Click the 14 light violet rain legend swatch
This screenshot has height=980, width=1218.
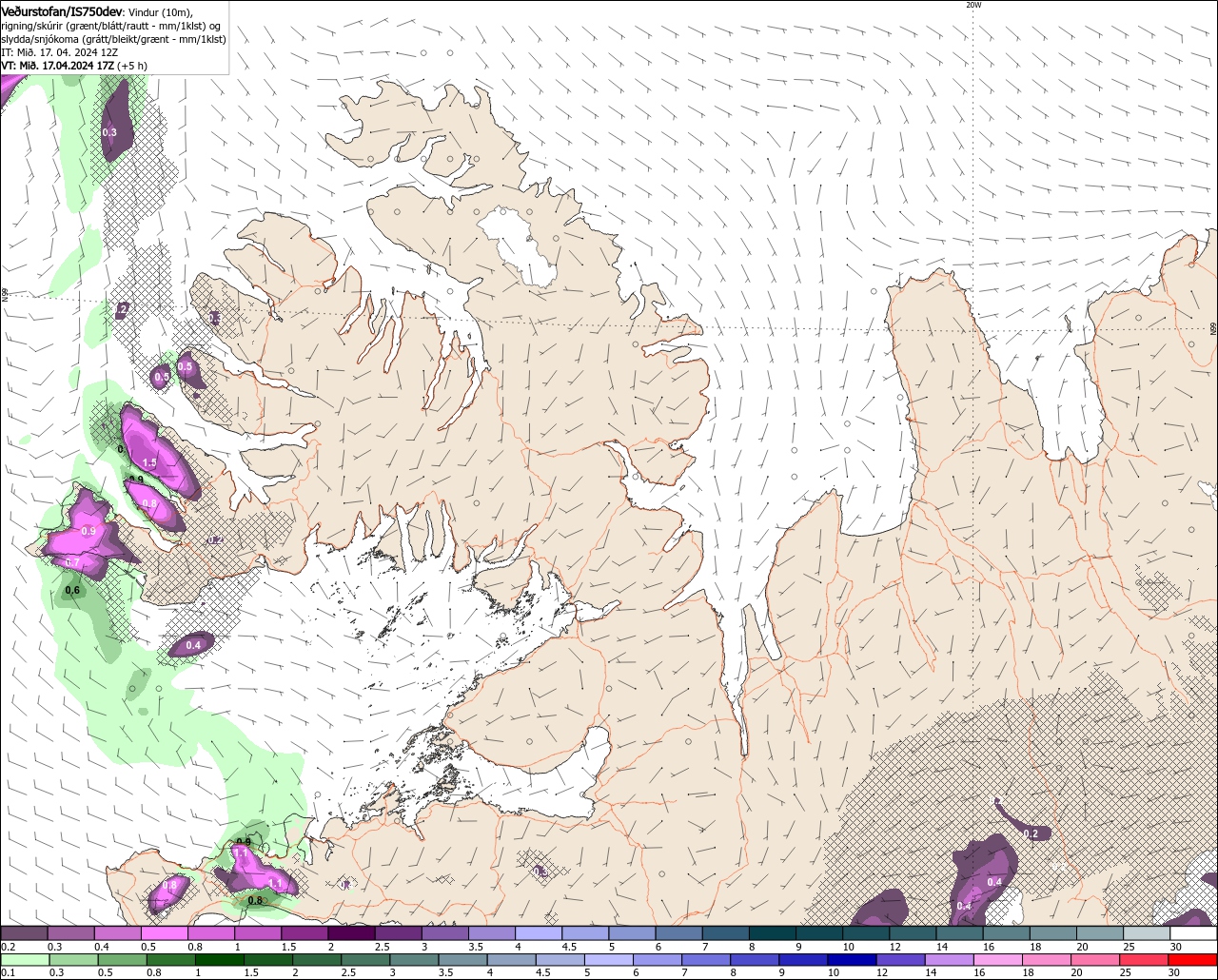949,960
